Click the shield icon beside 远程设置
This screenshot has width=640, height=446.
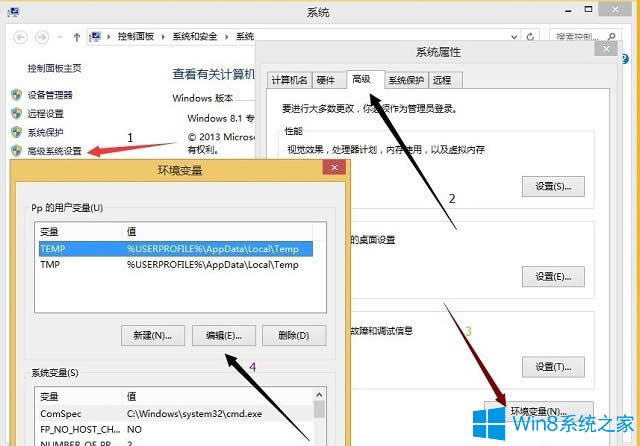tap(16, 113)
